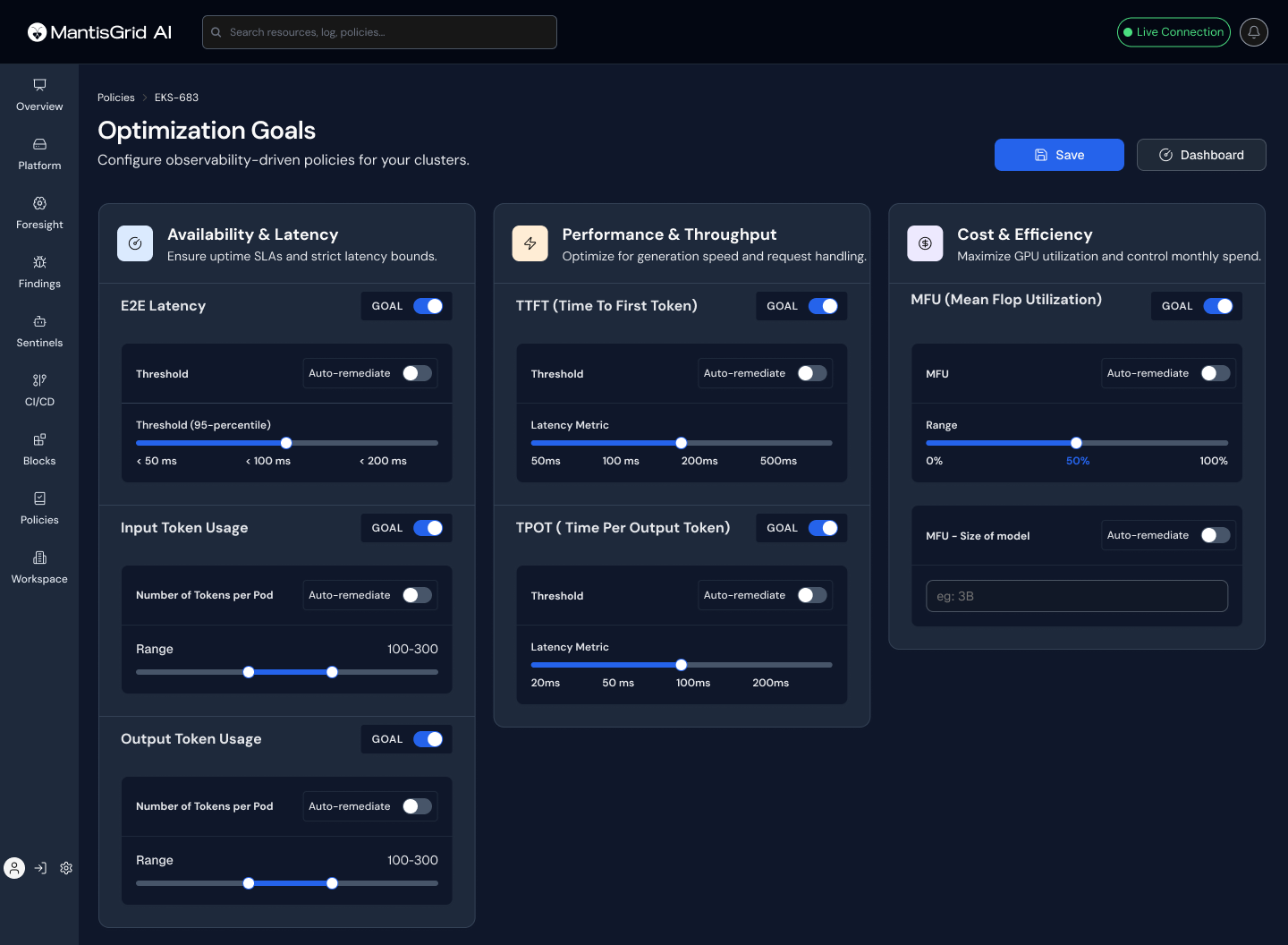Click the user profile avatar icon

[14, 868]
